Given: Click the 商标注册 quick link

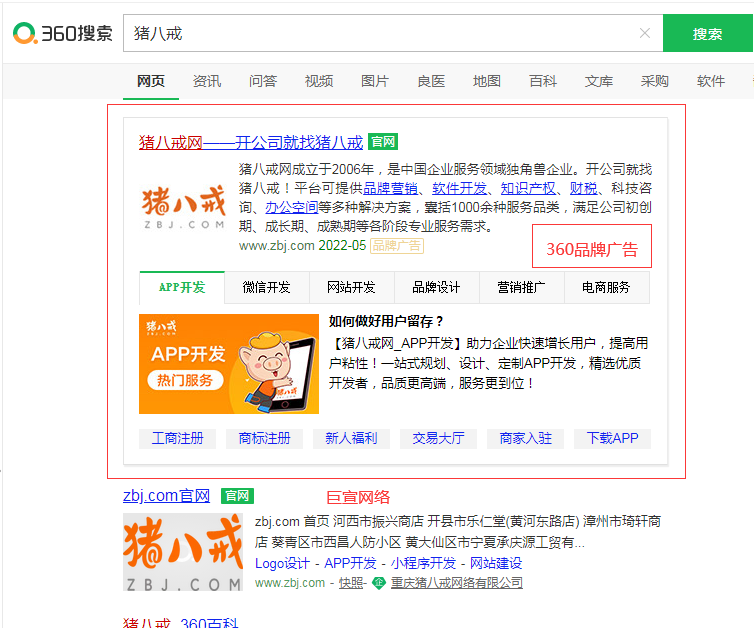Looking at the screenshot, I should (x=264, y=439).
